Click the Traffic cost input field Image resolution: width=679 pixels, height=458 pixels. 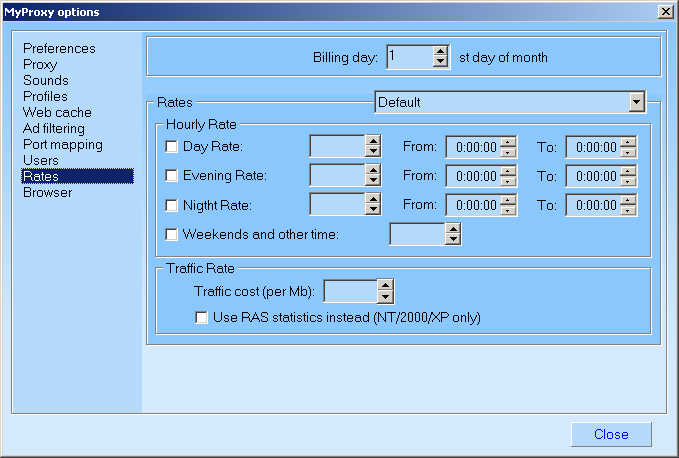351,291
